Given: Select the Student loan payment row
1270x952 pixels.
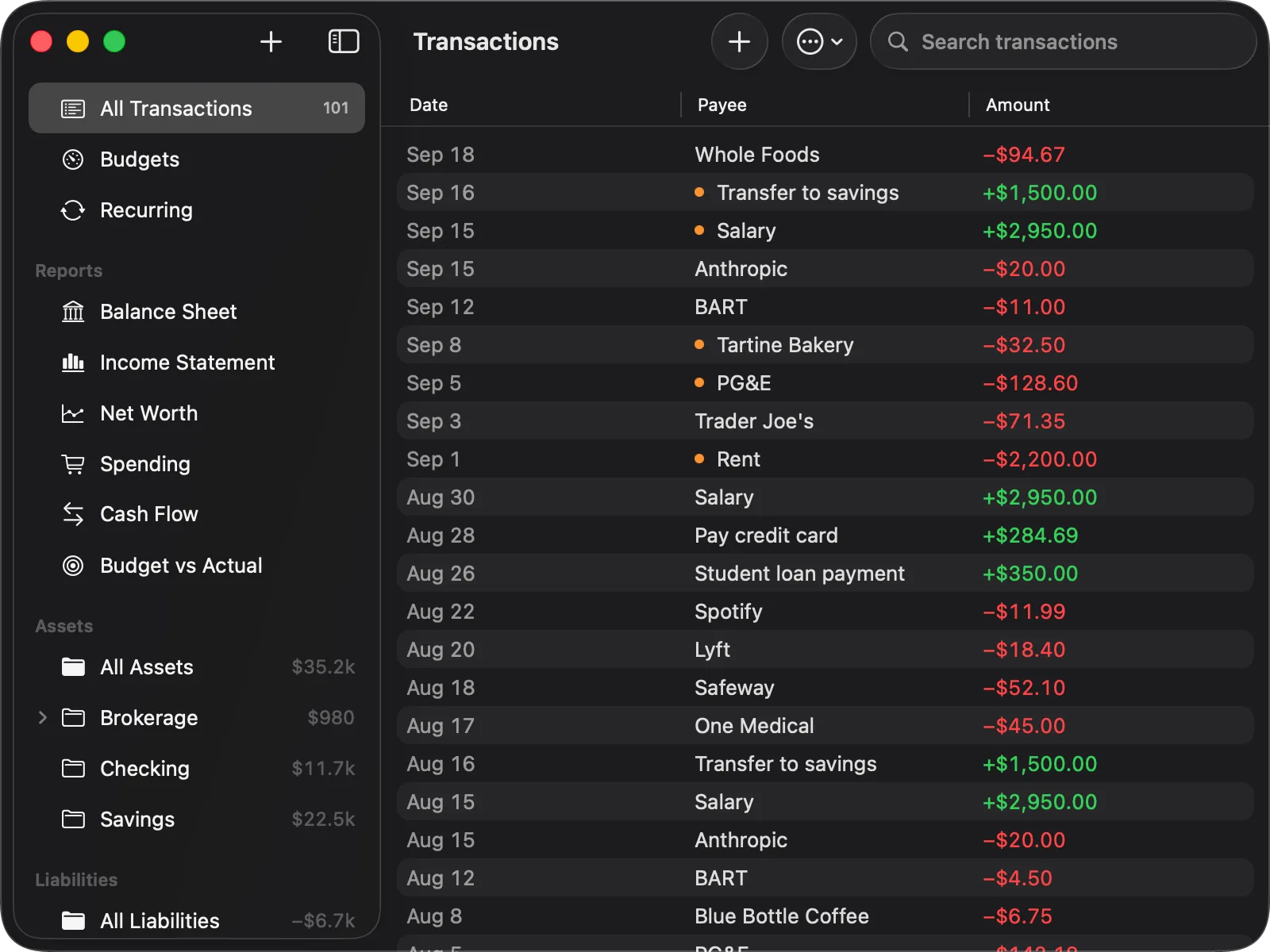Looking at the screenshot, I should click(825, 574).
